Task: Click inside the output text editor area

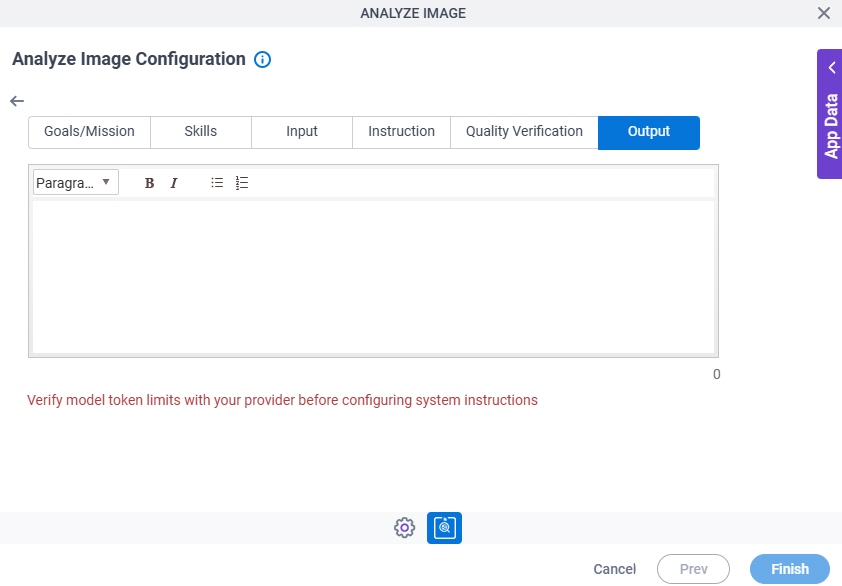Action: click(373, 277)
